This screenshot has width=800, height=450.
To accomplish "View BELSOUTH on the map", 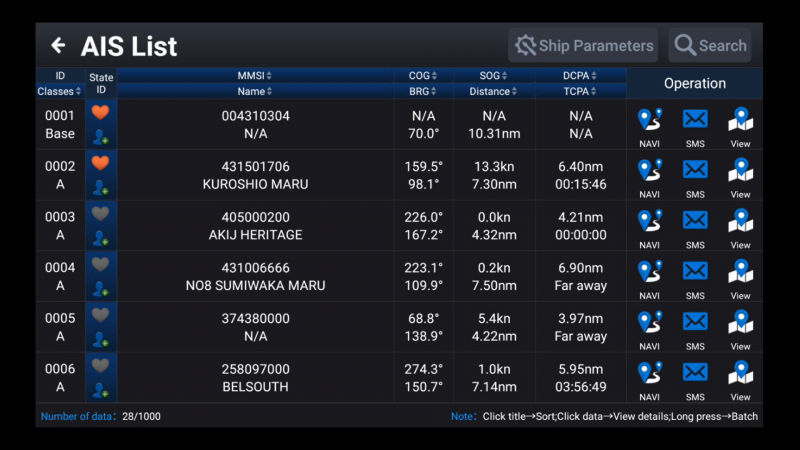I will click(740, 373).
